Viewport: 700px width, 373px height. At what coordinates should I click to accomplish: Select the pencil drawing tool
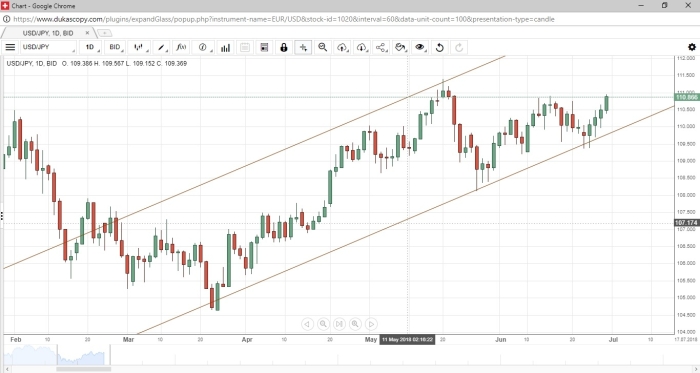(x=162, y=47)
